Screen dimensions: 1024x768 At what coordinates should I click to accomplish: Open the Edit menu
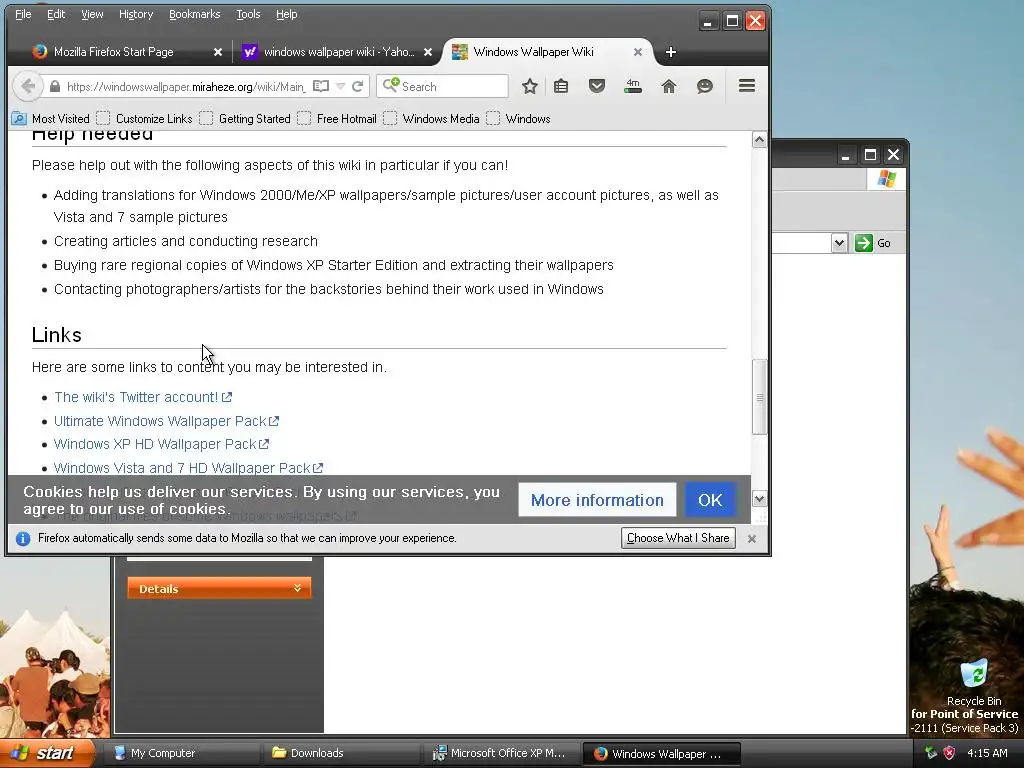tap(56, 14)
